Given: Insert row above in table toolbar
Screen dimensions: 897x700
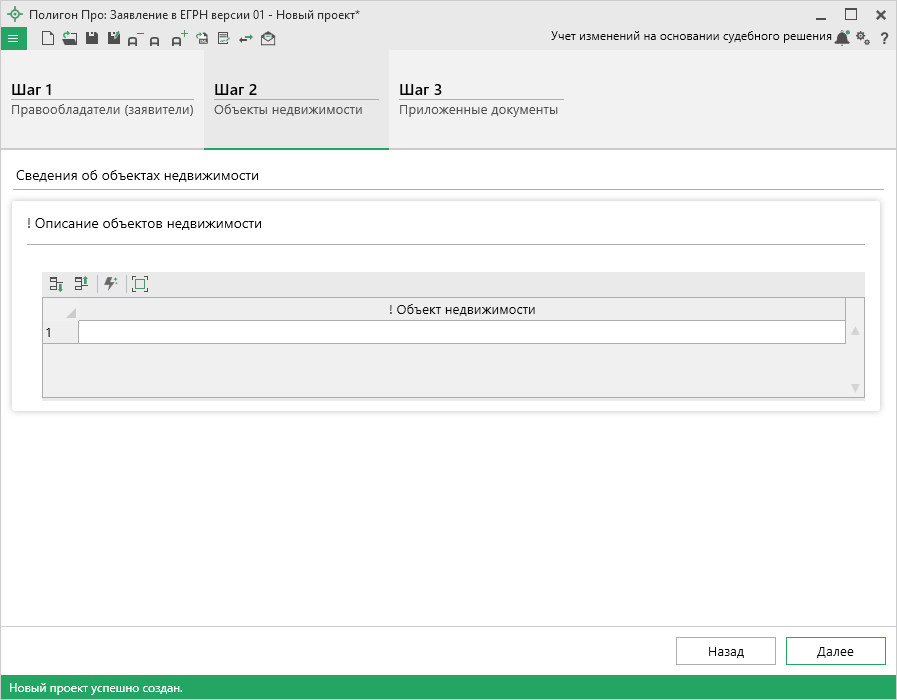Looking at the screenshot, I should pyautogui.click(x=81, y=284).
